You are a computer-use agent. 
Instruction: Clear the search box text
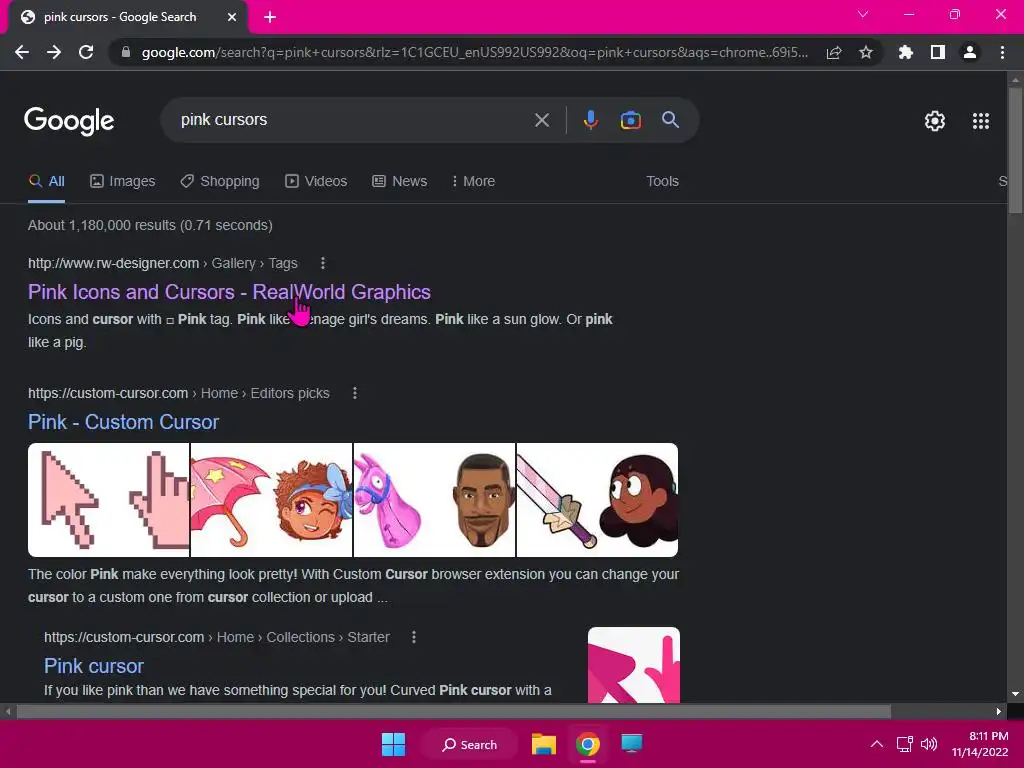pos(541,120)
